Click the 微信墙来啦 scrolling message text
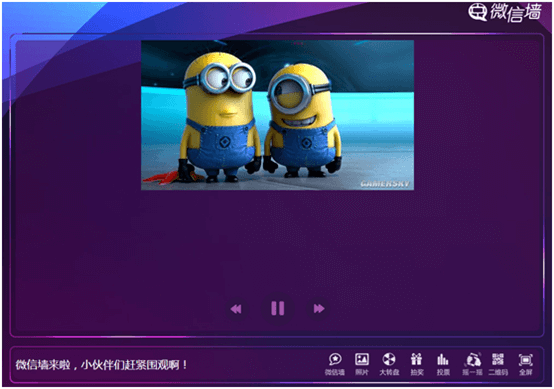Image resolution: width=554 pixels, height=389 pixels. pyautogui.click(x=101, y=365)
